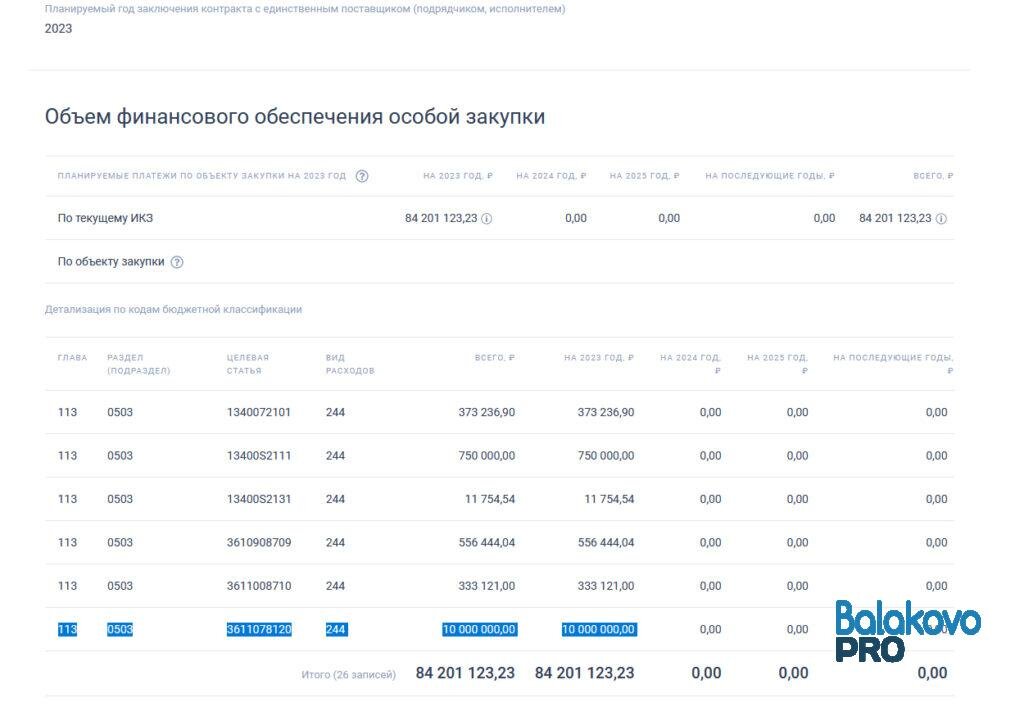1024x716 pixels.
Task: Click target article code 13400S2111
Action: click(259, 455)
